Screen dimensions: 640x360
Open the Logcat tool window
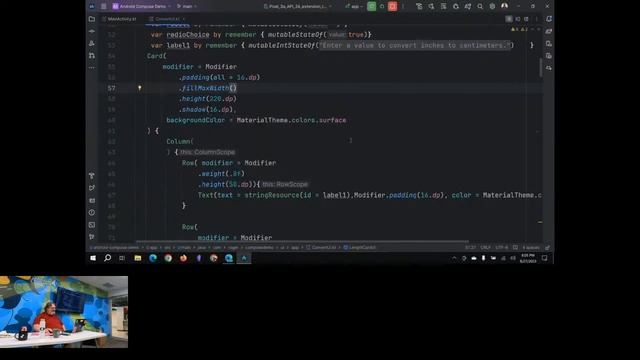point(92,200)
